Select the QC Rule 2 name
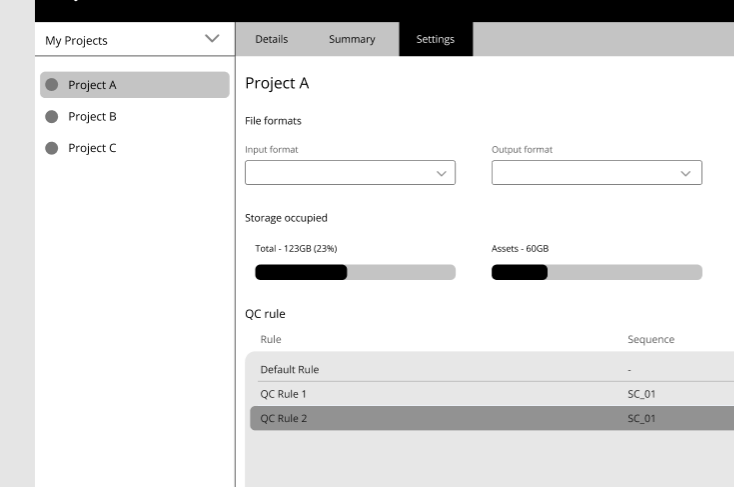This screenshot has width=734, height=487. pos(283,418)
